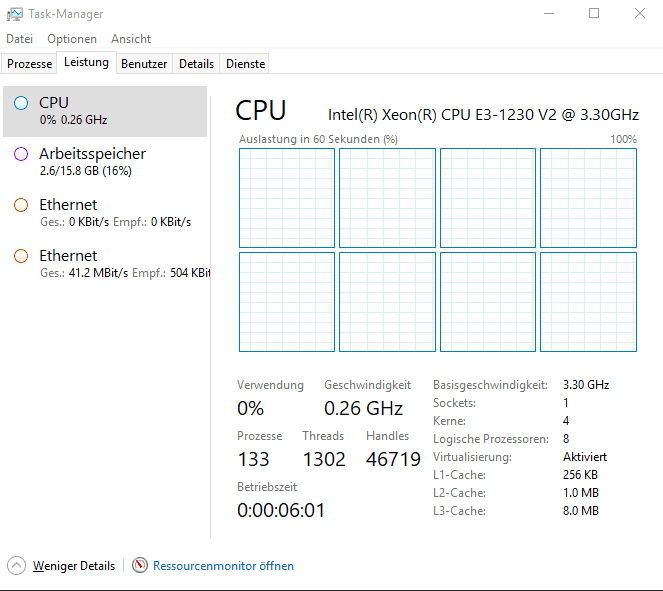The image size is (663, 591).
Task: Click the top-left CPU core graph
Action: tap(287, 198)
